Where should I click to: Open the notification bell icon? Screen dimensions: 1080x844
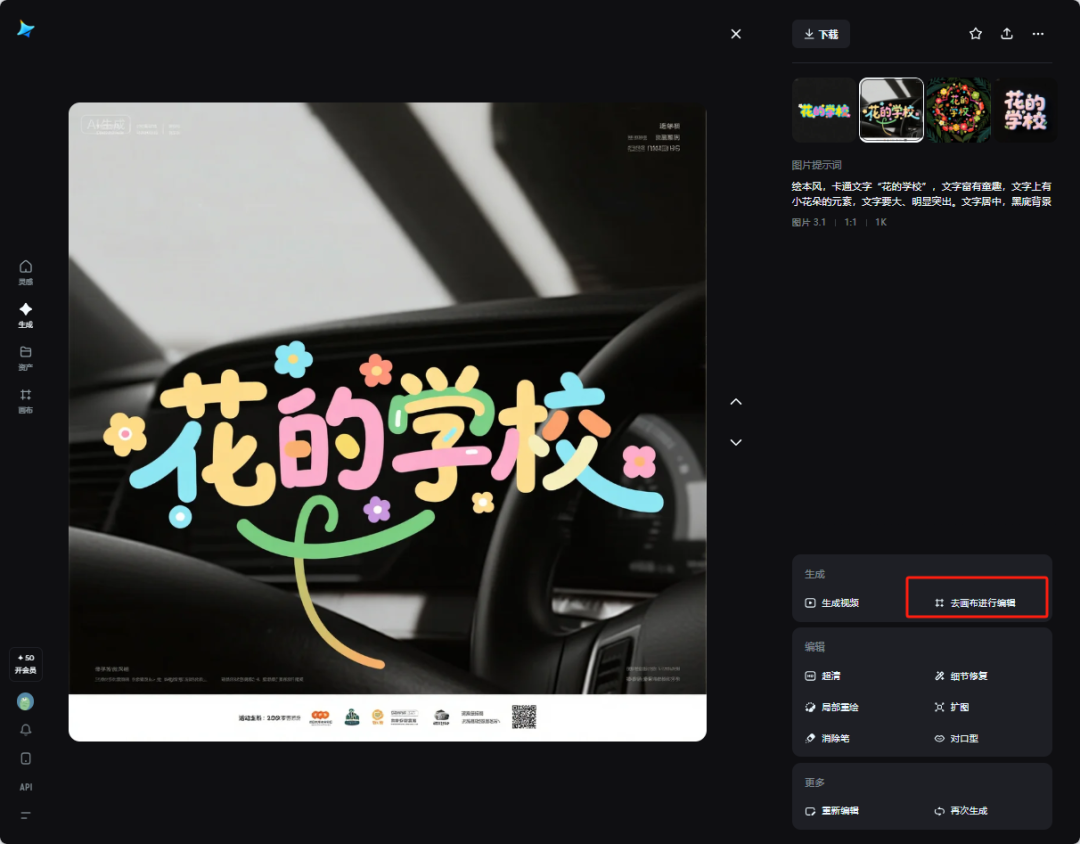[26, 730]
